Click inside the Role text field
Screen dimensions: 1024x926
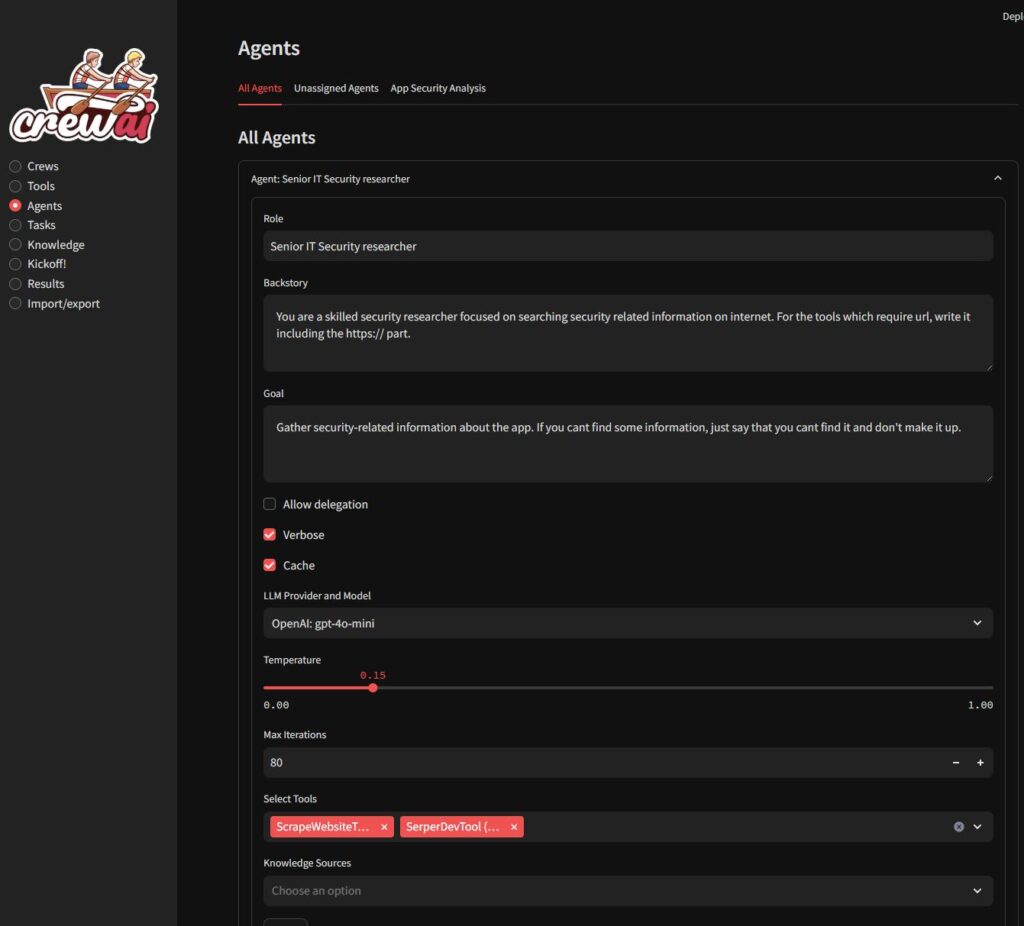point(627,246)
